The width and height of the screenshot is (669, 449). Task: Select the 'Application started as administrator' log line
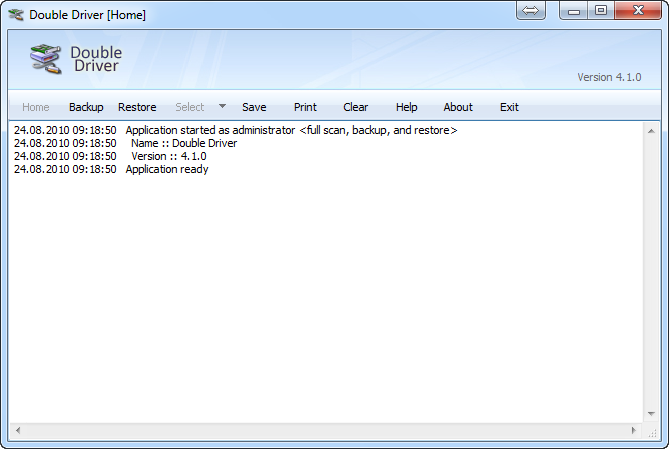(x=236, y=130)
